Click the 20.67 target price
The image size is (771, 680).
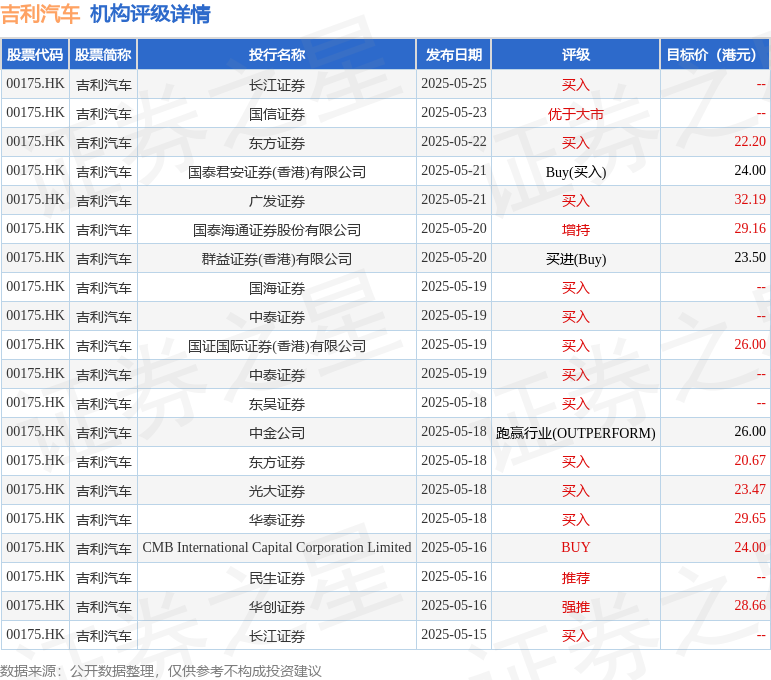[750, 461]
